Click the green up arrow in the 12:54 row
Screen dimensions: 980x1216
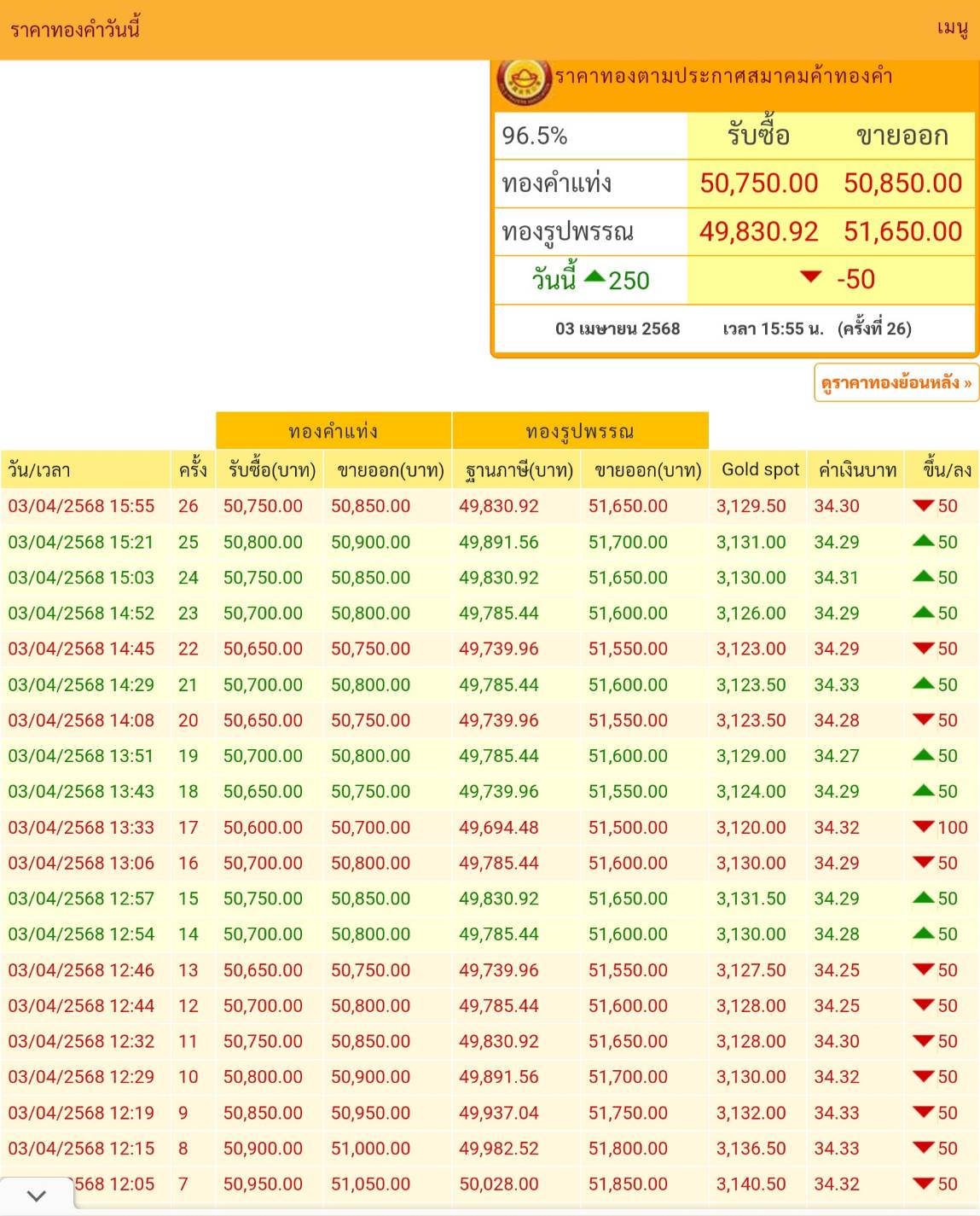click(x=923, y=934)
